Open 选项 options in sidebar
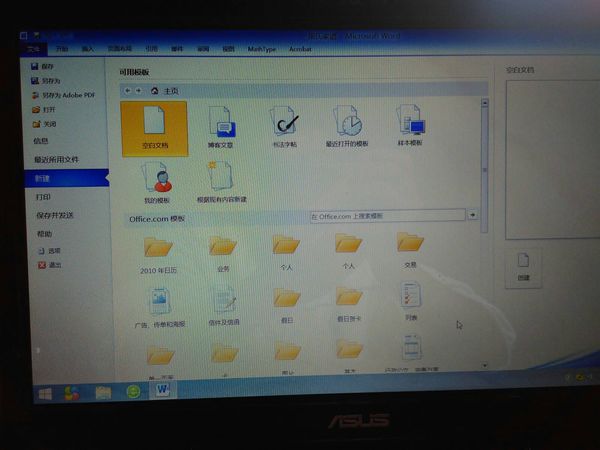 coord(50,251)
